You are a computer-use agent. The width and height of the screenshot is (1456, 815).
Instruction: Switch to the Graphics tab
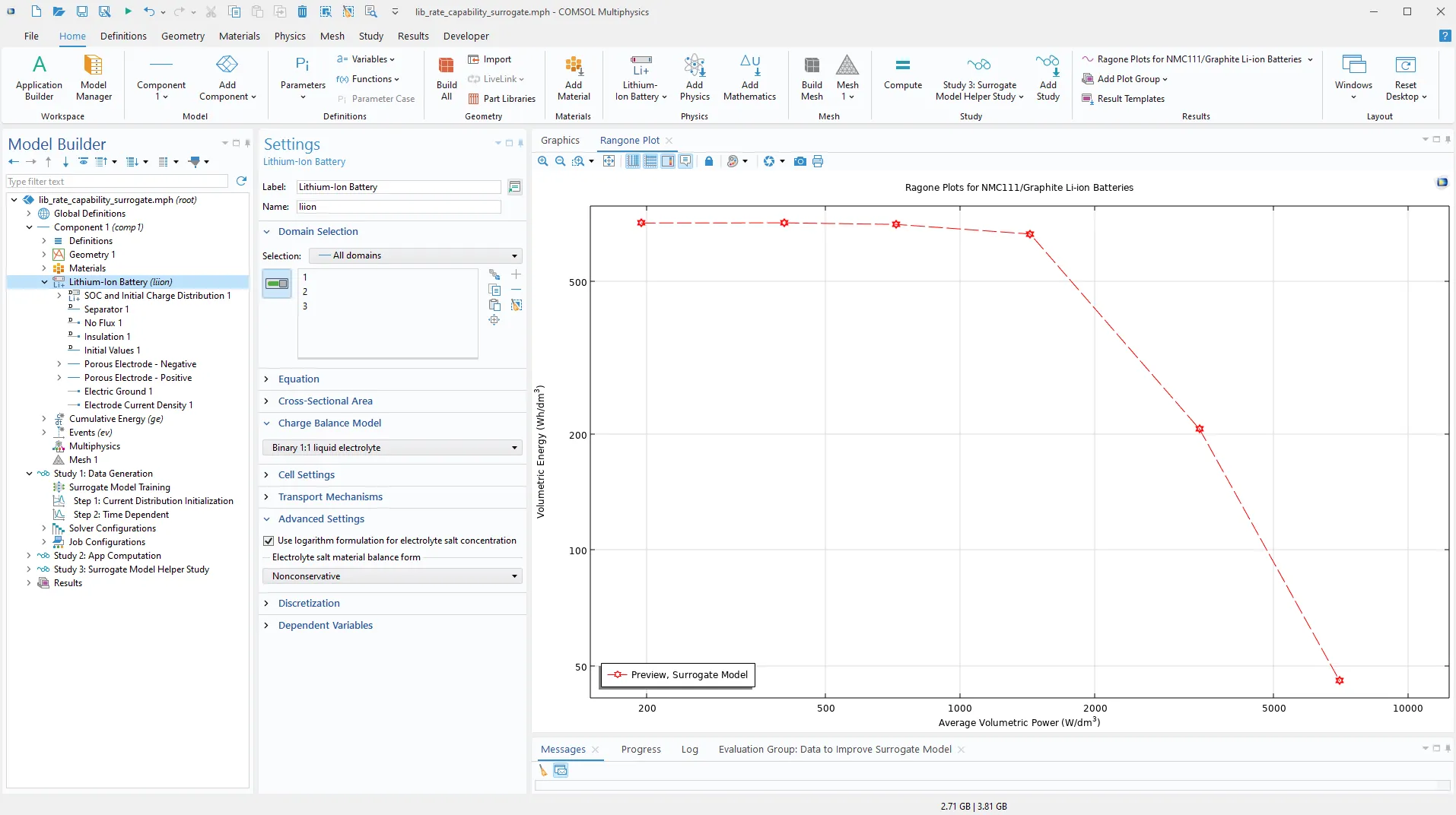pos(560,141)
